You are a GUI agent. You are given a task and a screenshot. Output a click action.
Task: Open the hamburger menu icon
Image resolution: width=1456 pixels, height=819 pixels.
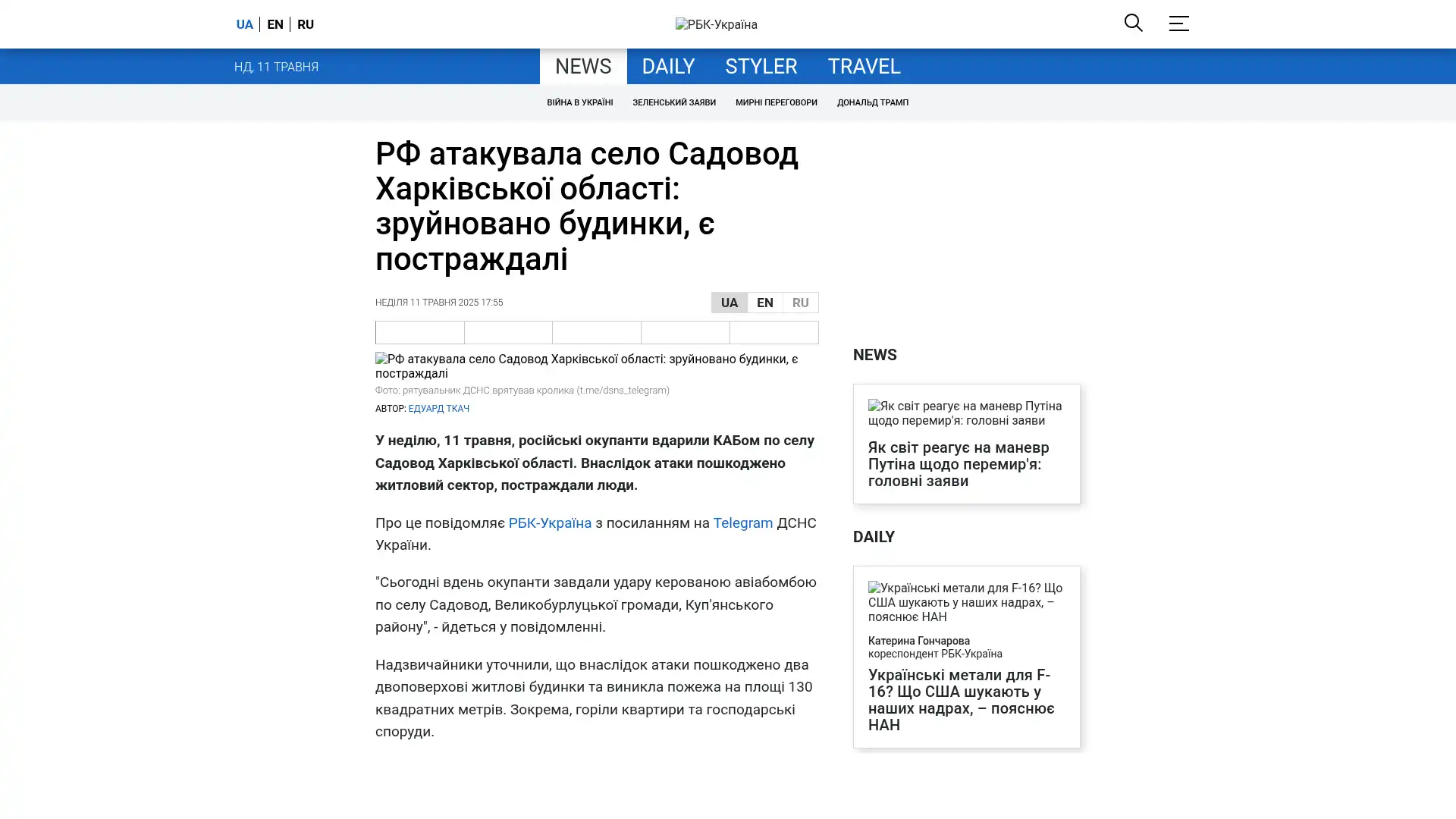coord(1178,24)
